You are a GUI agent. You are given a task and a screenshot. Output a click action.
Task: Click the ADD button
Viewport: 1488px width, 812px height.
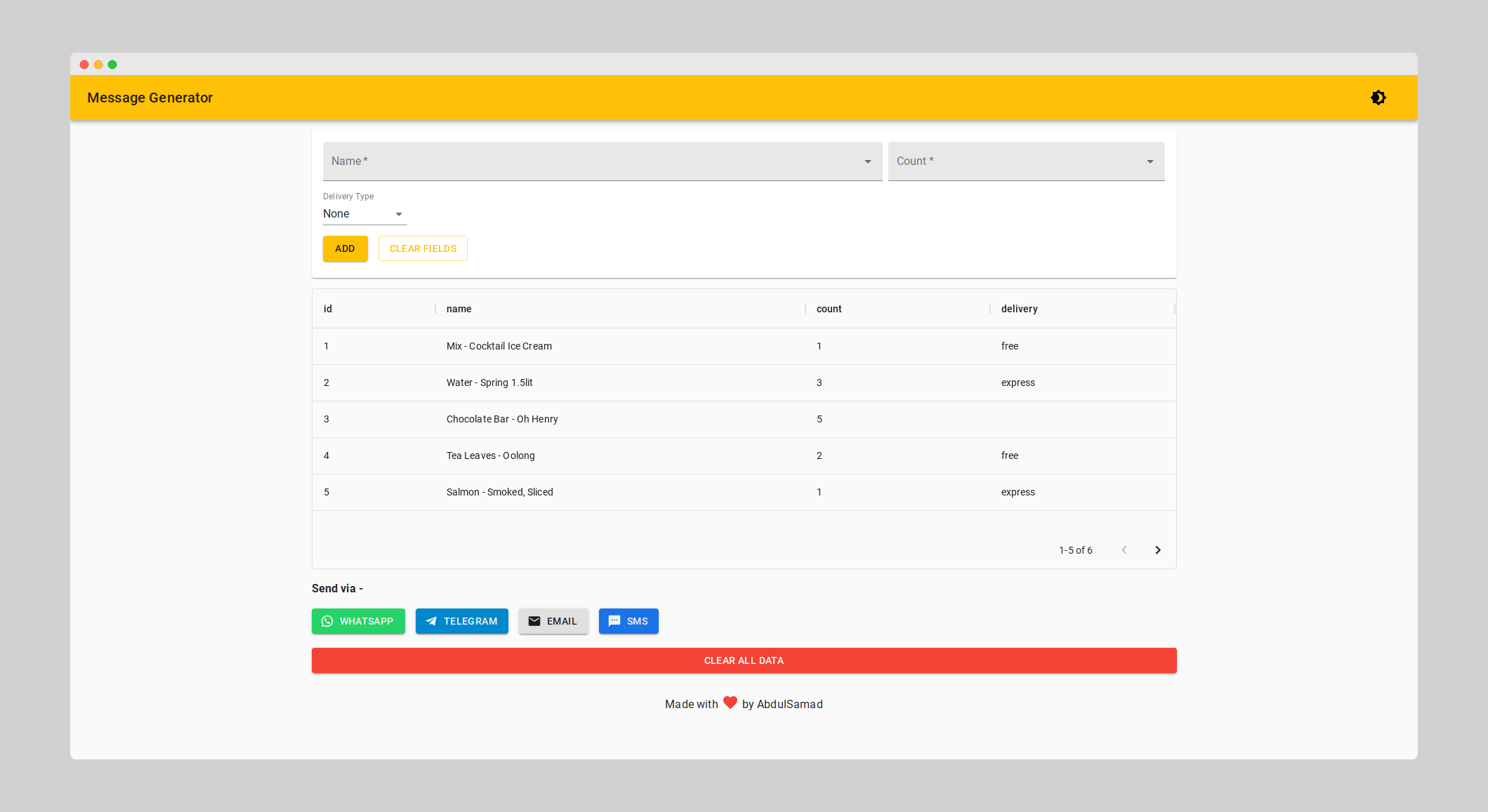(345, 248)
